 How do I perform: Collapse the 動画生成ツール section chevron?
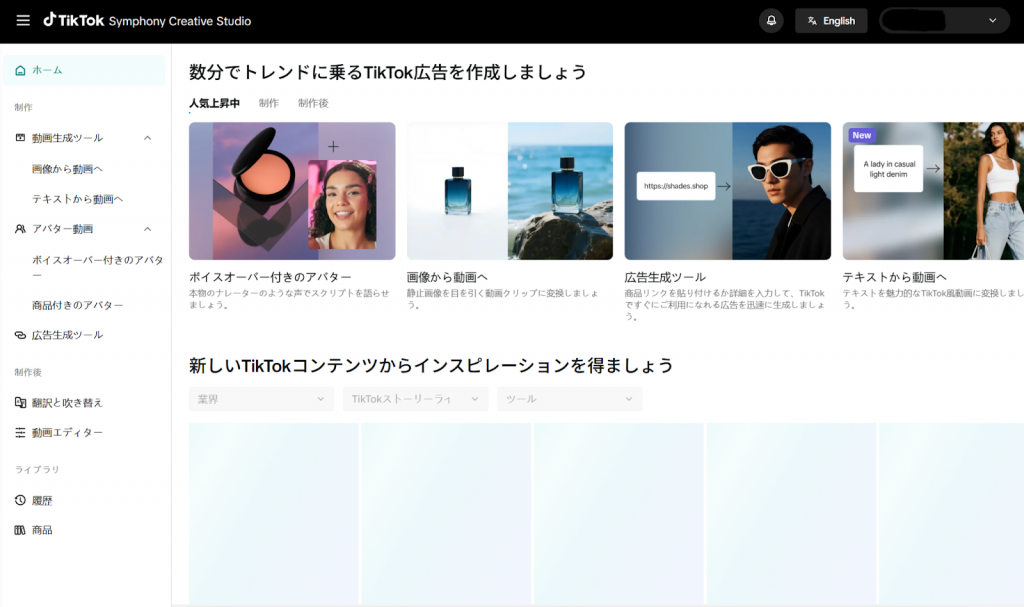[x=148, y=138]
